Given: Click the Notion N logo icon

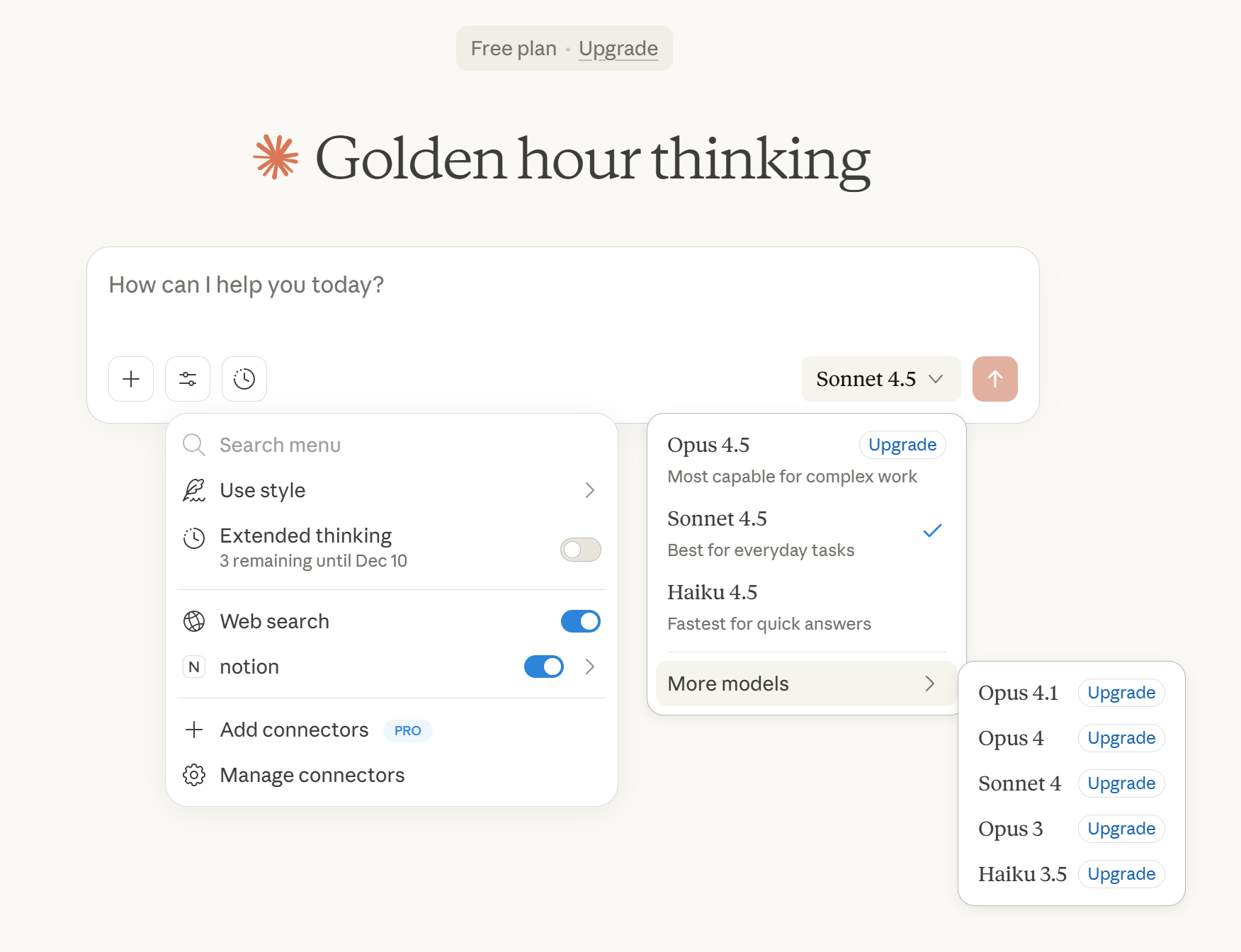Looking at the screenshot, I should click(x=194, y=667).
